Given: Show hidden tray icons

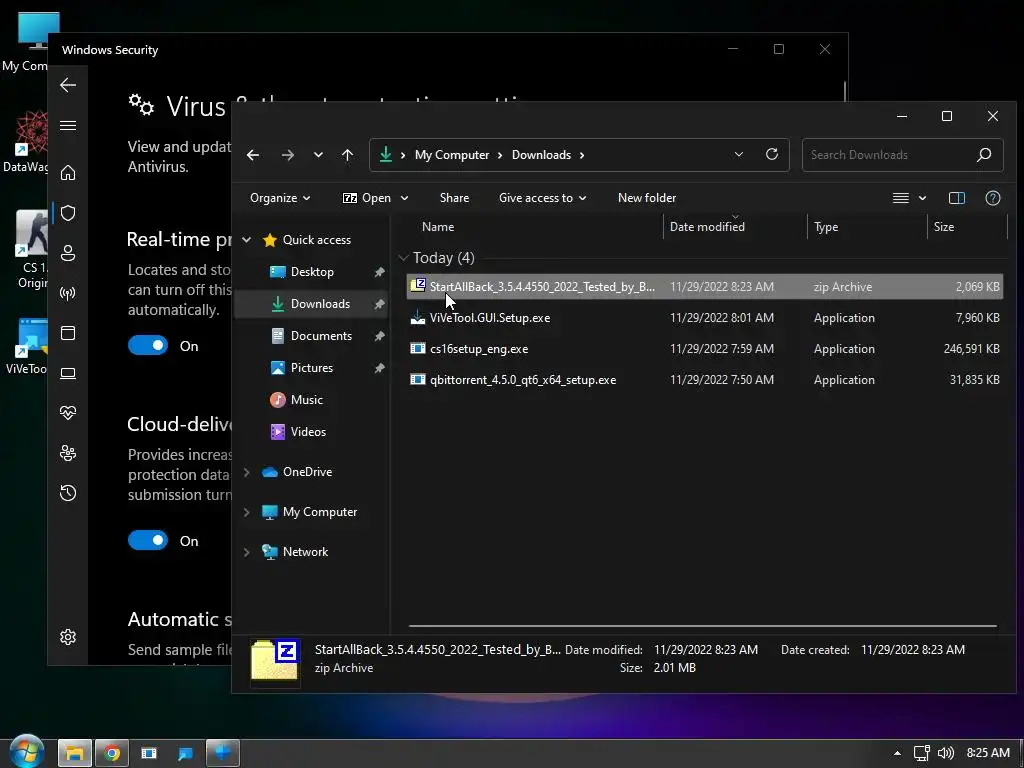Looking at the screenshot, I should click(897, 753).
